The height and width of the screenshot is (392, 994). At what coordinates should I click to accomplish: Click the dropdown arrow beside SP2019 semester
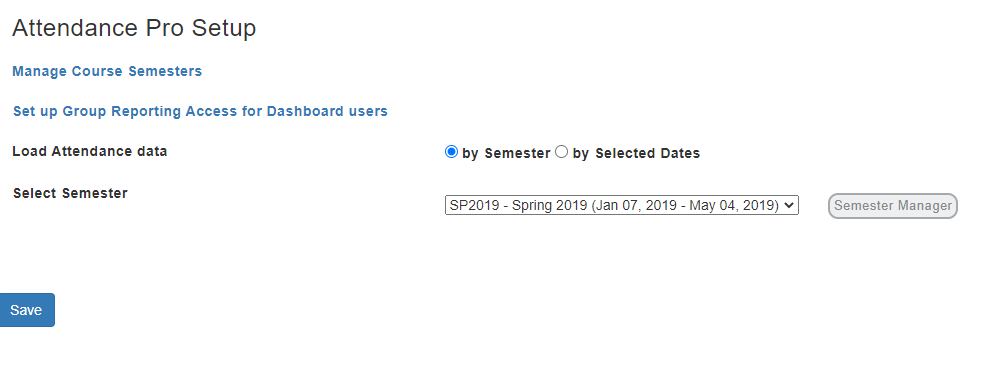(x=789, y=205)
